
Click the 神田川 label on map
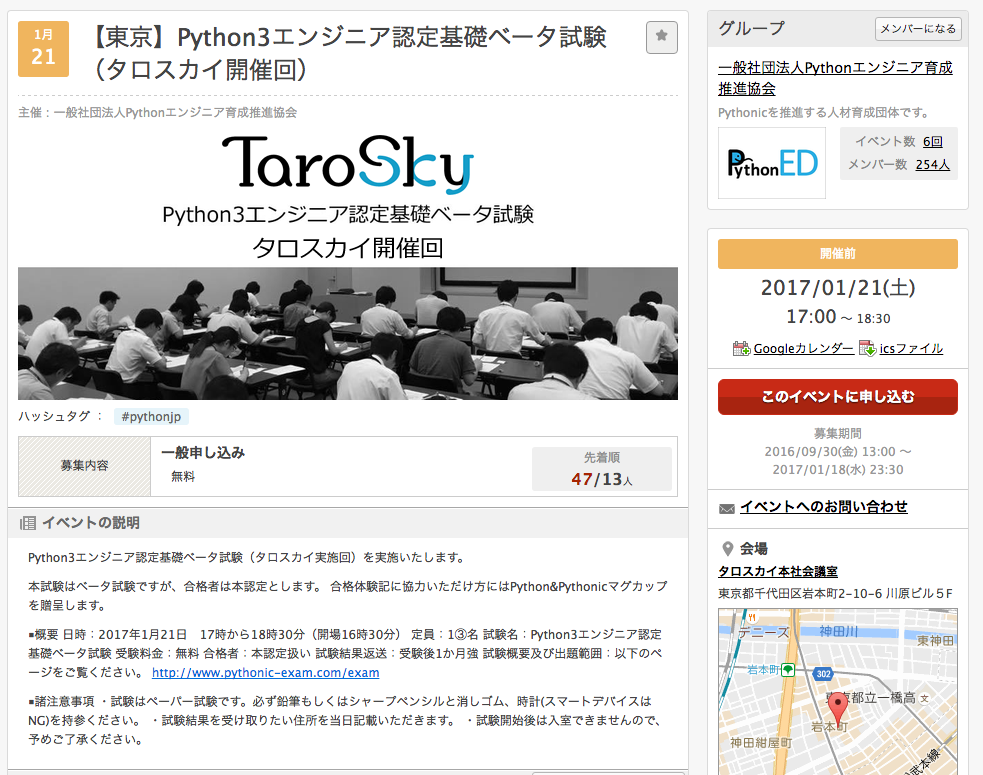[839, 631]
